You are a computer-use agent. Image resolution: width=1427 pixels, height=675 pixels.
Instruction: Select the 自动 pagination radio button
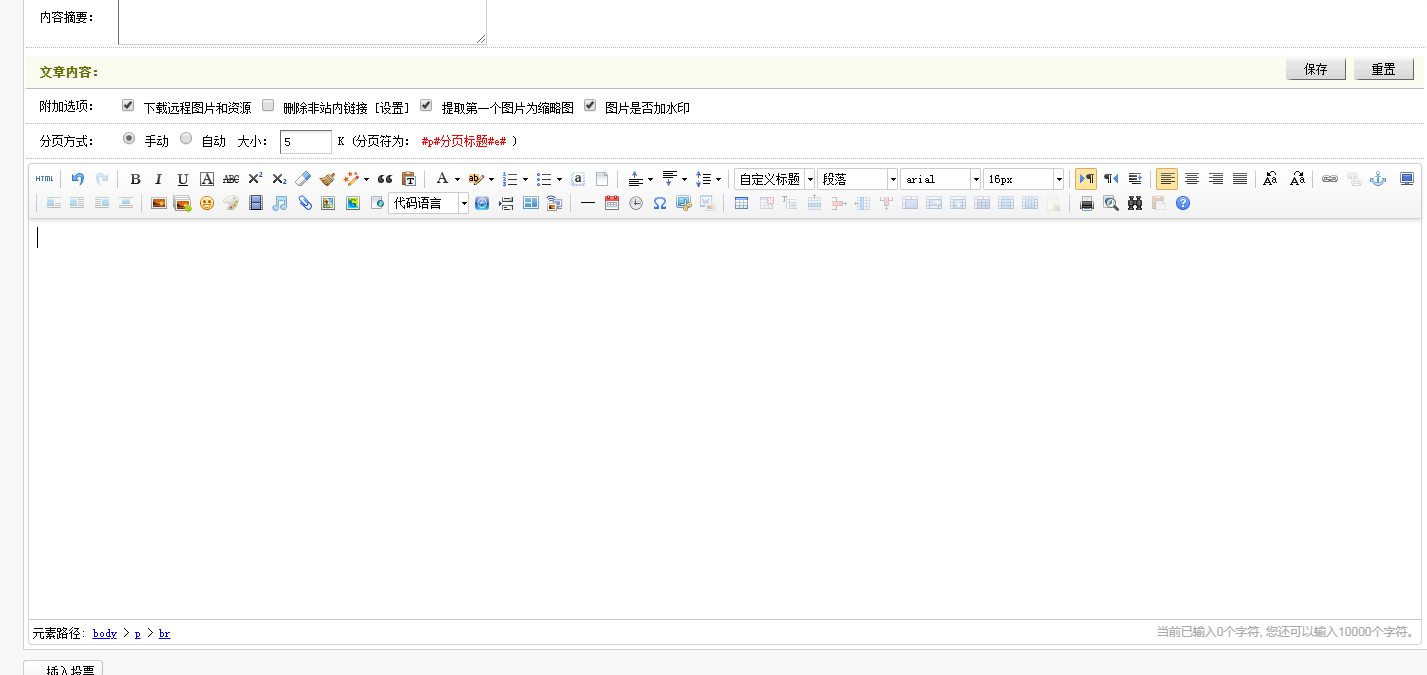186,139
